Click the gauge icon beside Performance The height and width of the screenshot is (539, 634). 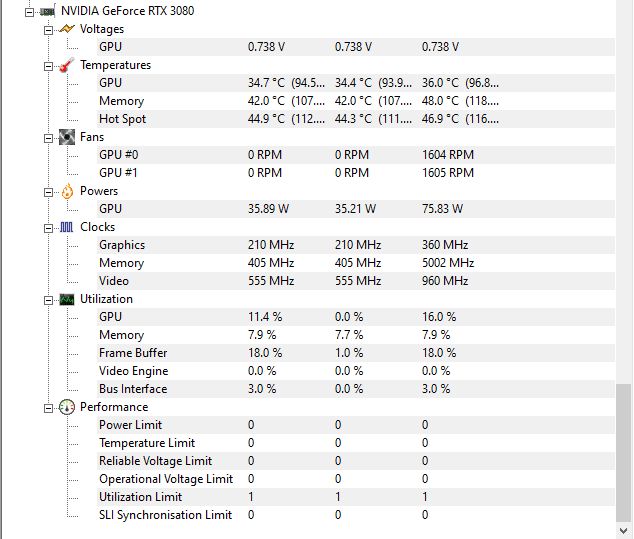click(66, 407)
